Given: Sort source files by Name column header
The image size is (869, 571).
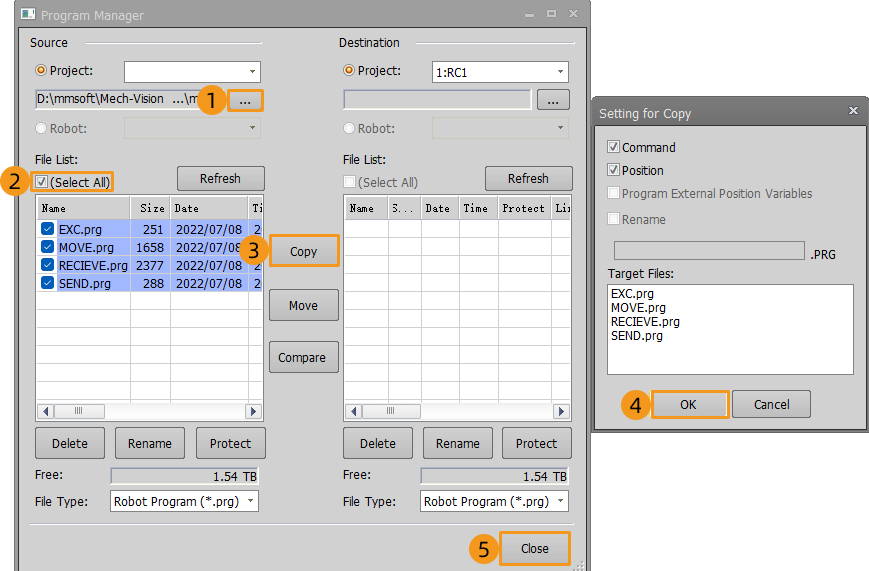Looking at the screenshot, I should [x=82, y=208].
